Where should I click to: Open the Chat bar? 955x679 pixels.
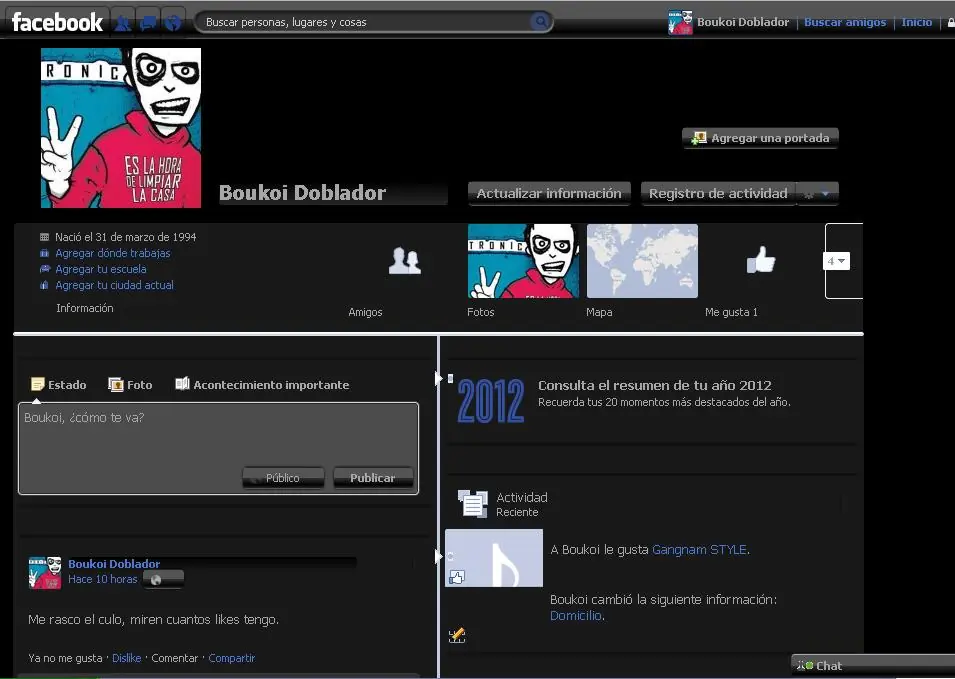pyautogui.click(x=873, y=666)
